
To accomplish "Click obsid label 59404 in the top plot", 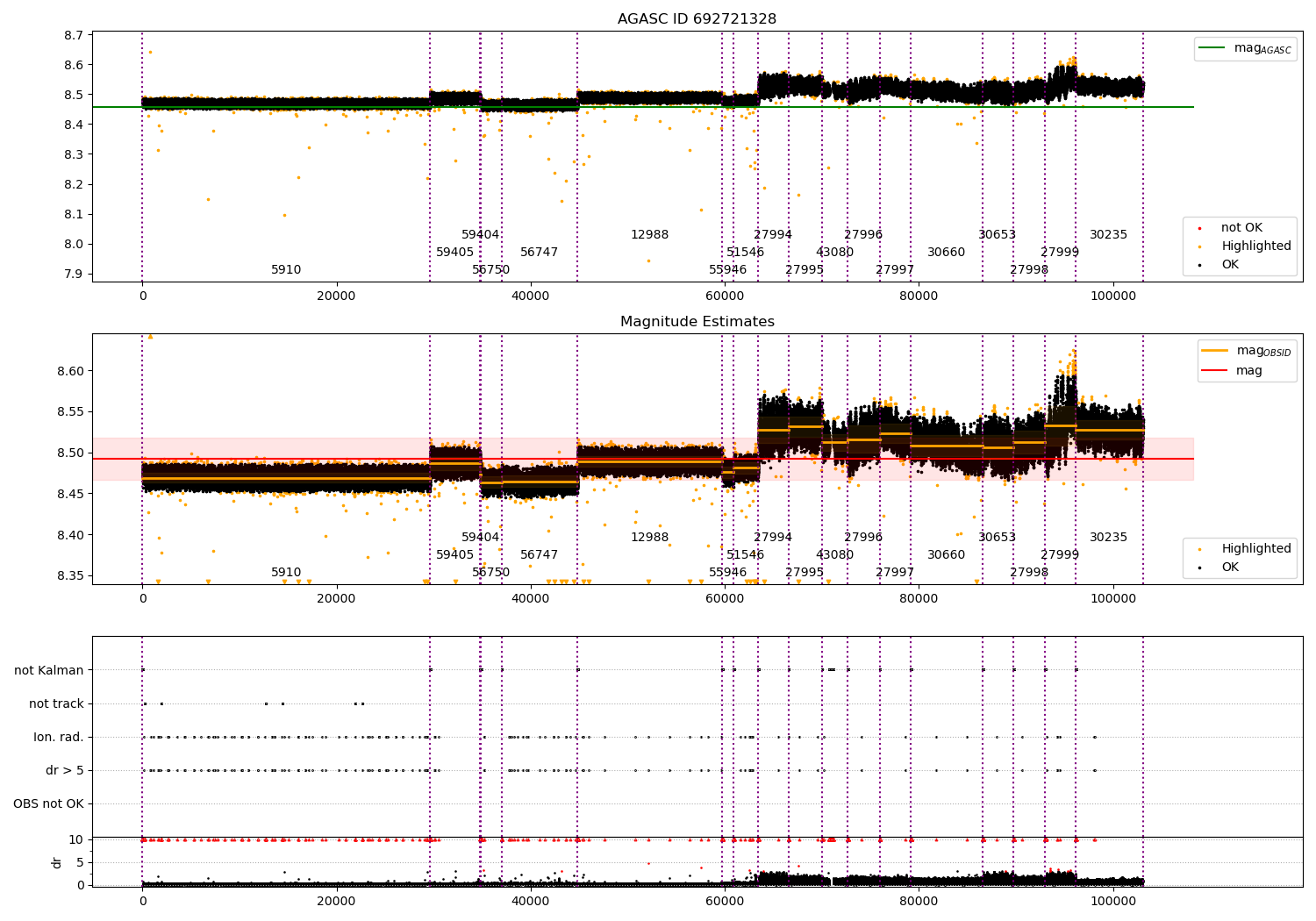I will tap(480, 235).
